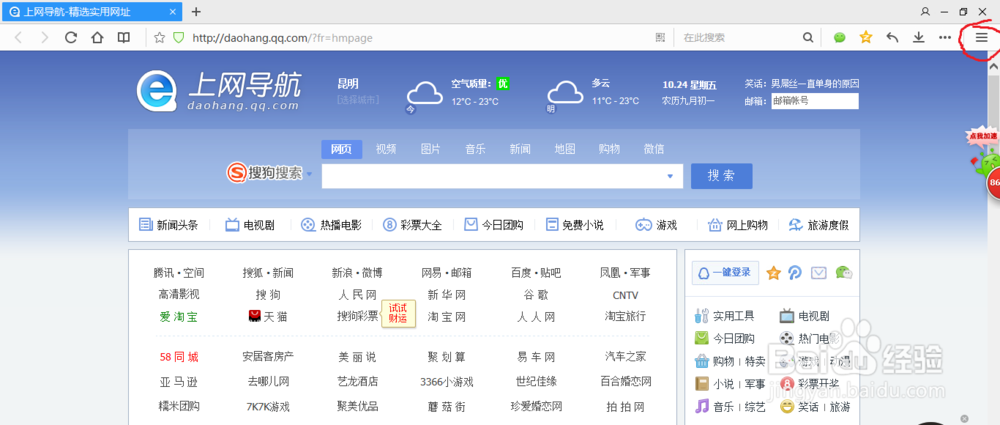Click the search magnifier icon
The image size is (1000, 425).
coord(808,38)
